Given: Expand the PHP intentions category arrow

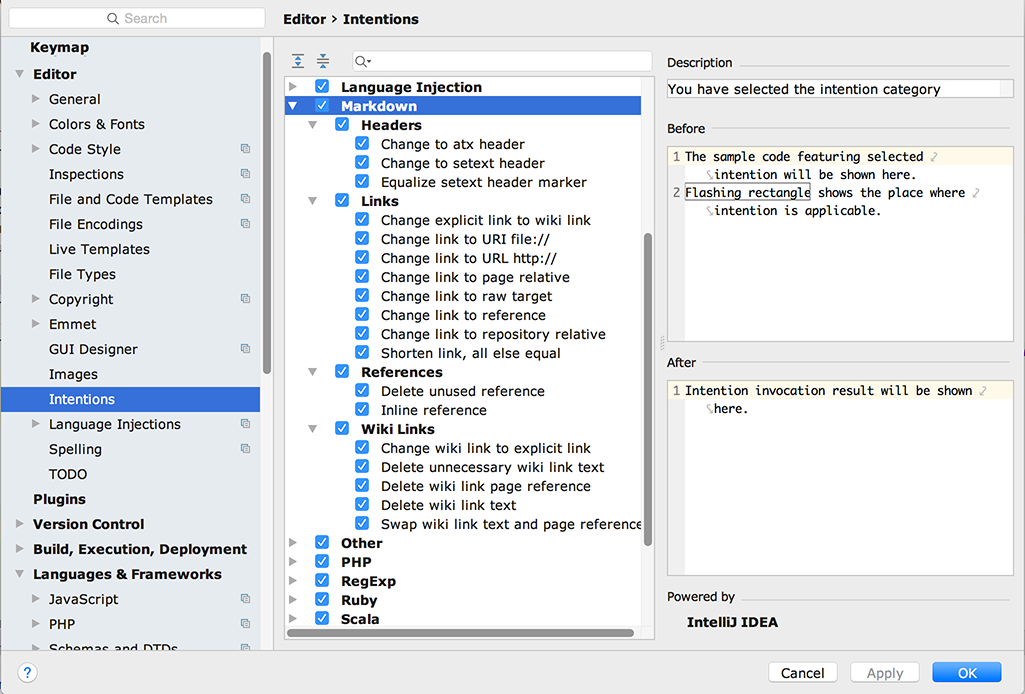Looking at the screenshot, I should click(x=293, y=562).
